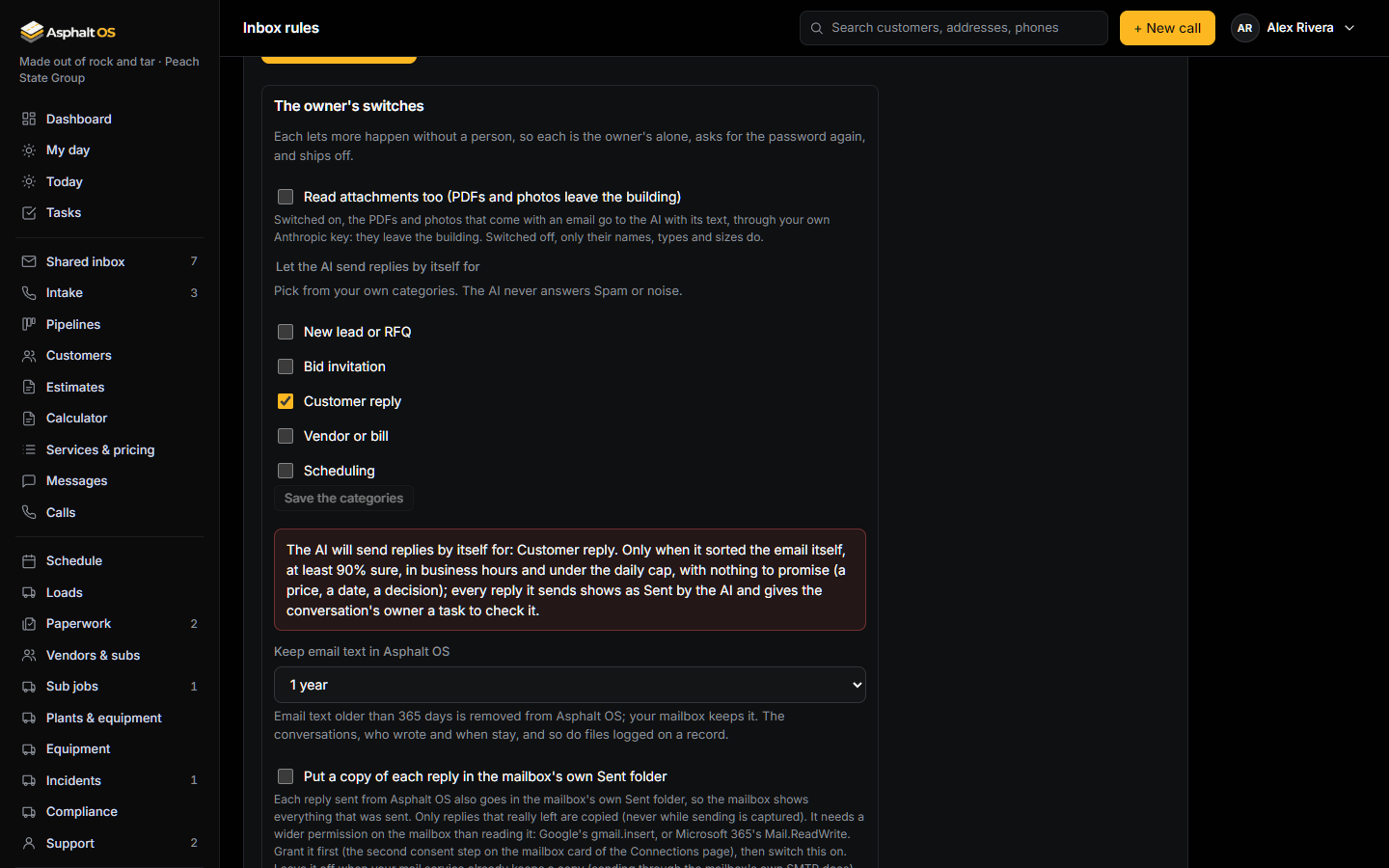Enable copy to mailbox's Sent folder checkbox
Viewport: 1389px width, 868px height.
click(286, 776)
